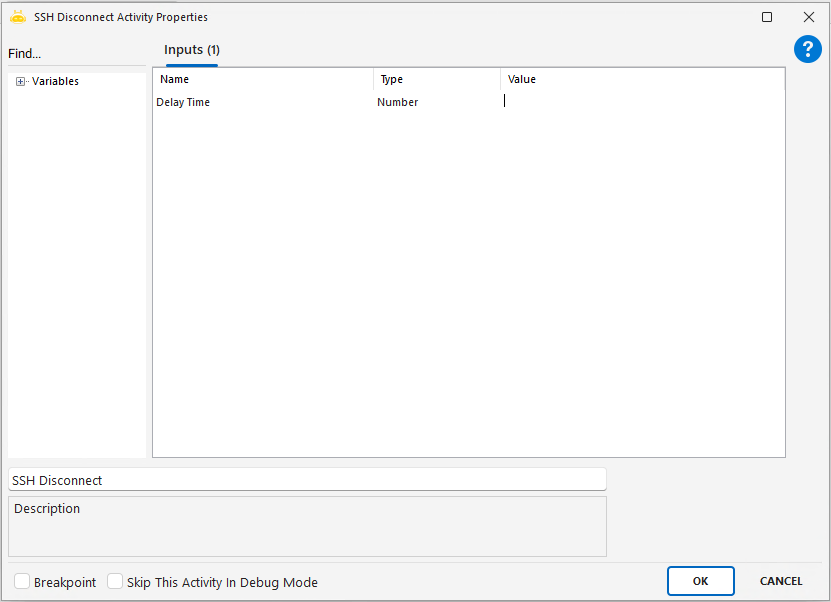Select the Variables tree item label
The image size is (831, 602).
(55, 82)
